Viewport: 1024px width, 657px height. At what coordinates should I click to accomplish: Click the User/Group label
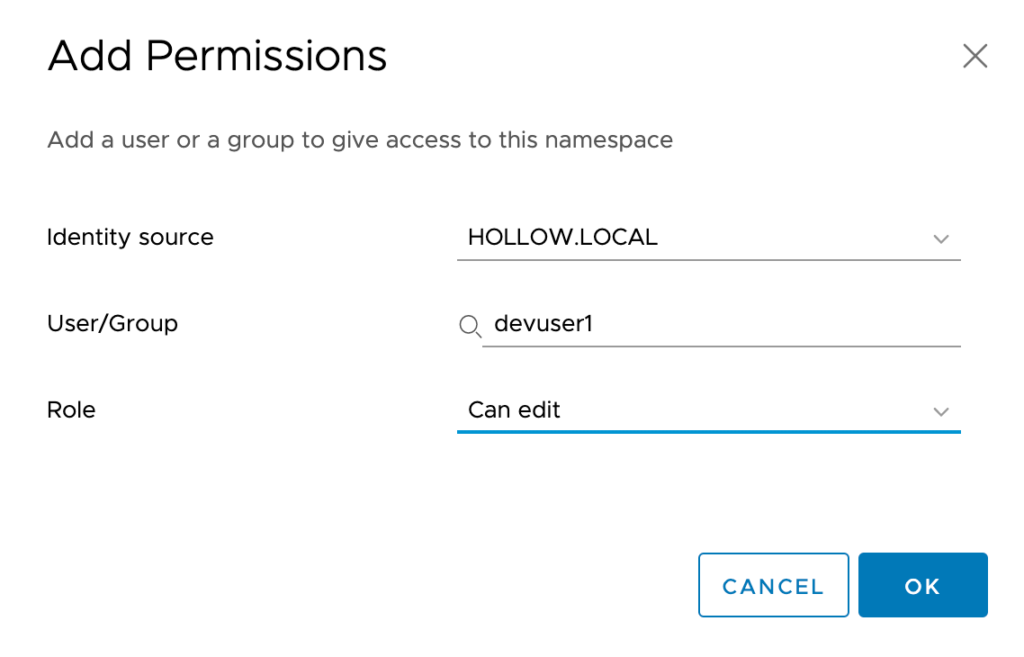click(112, 323)
